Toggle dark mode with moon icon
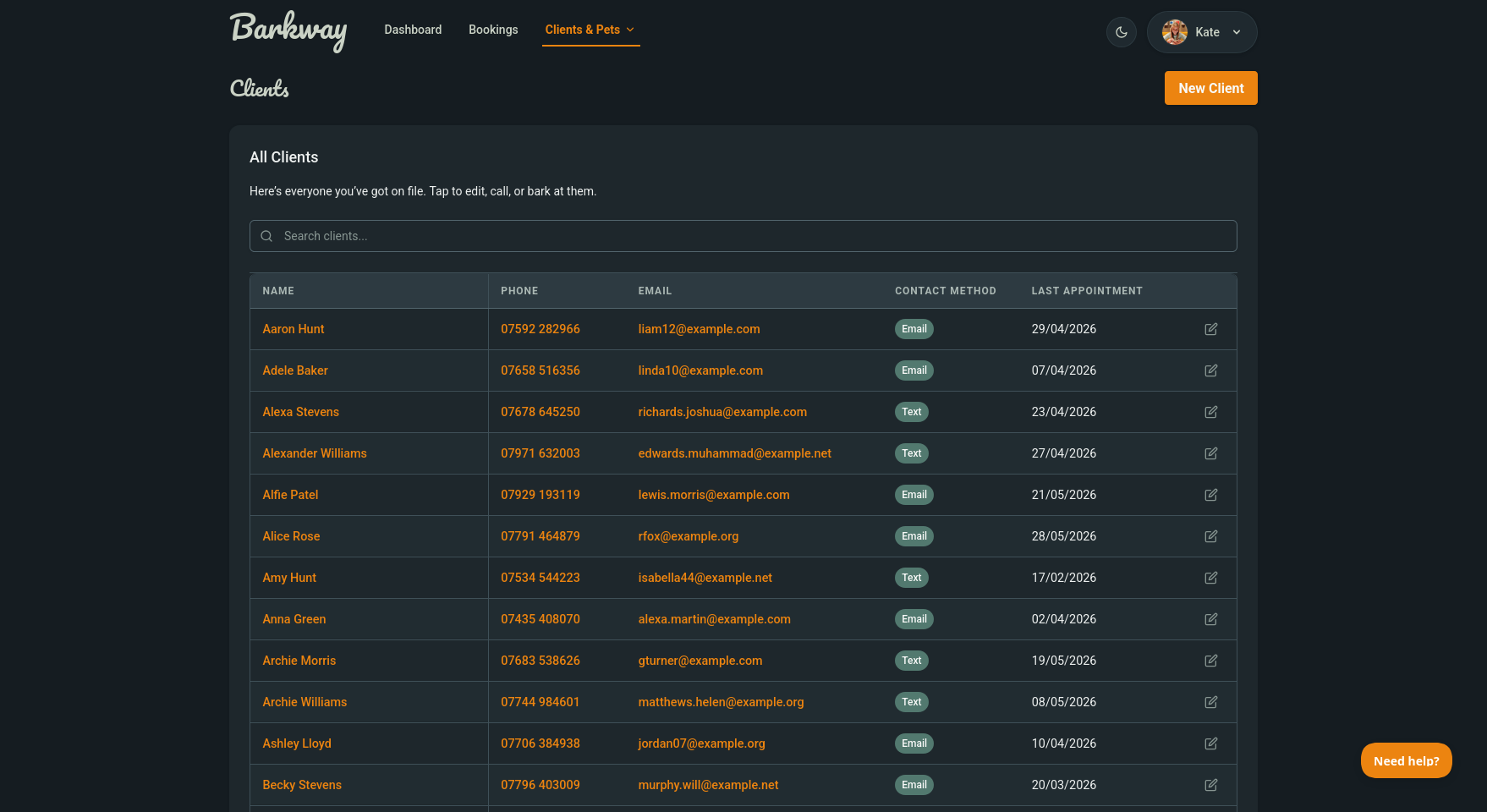1487x812 pixels. [1121, 32]
